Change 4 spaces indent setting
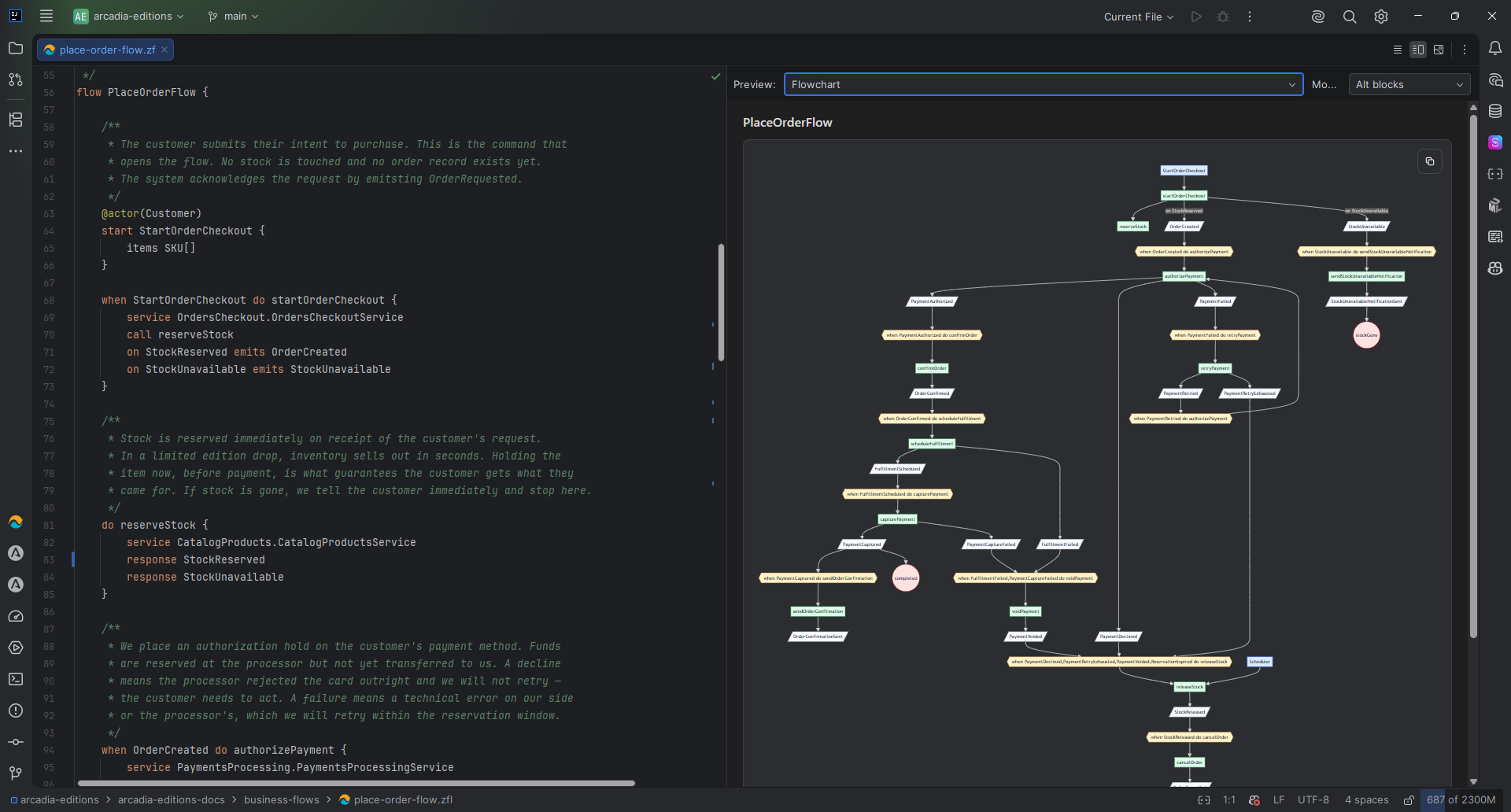Screen dimensions: 1511x812 [x=1367, y=800]
